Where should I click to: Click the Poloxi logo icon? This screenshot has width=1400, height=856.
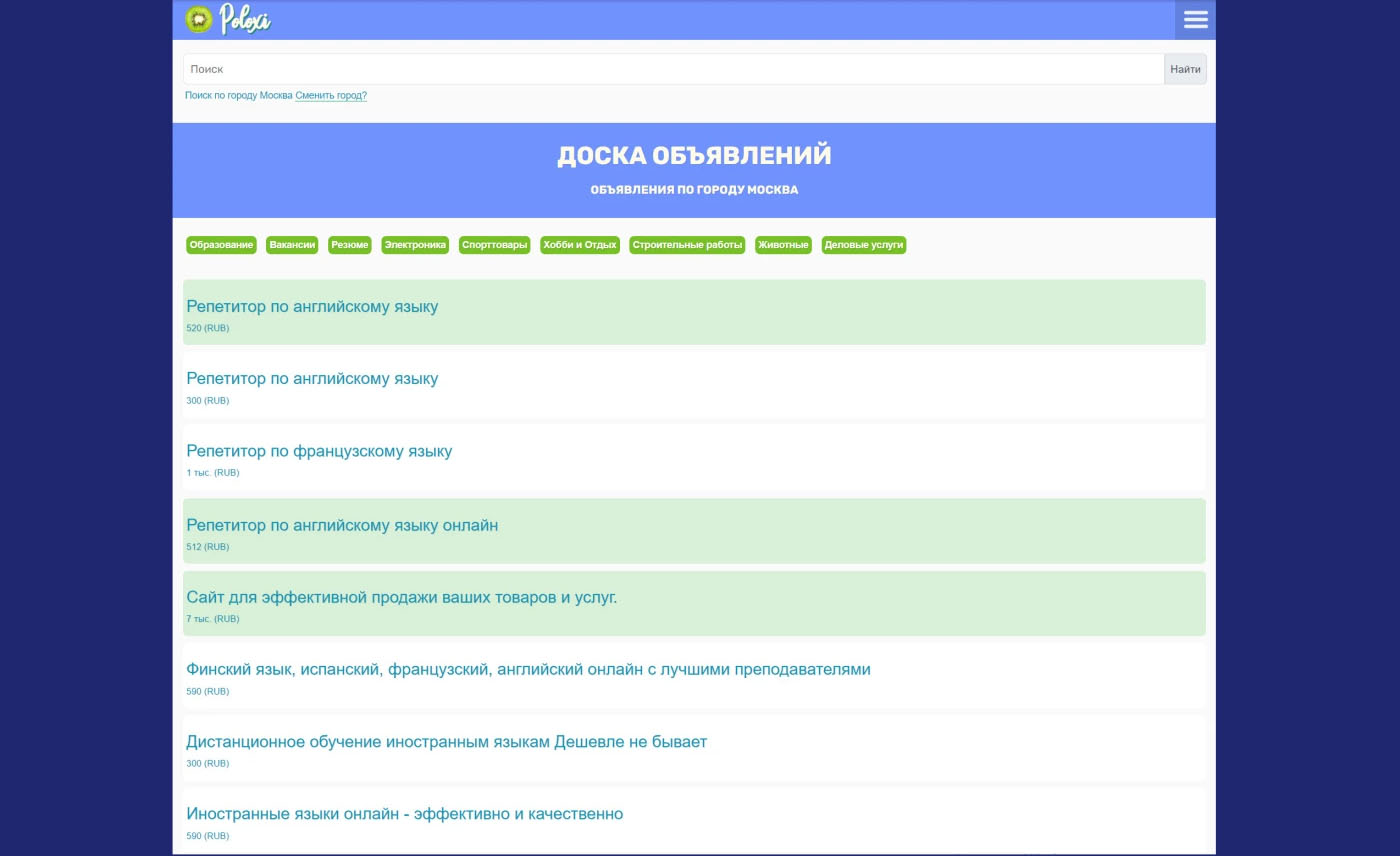[199, 19]
